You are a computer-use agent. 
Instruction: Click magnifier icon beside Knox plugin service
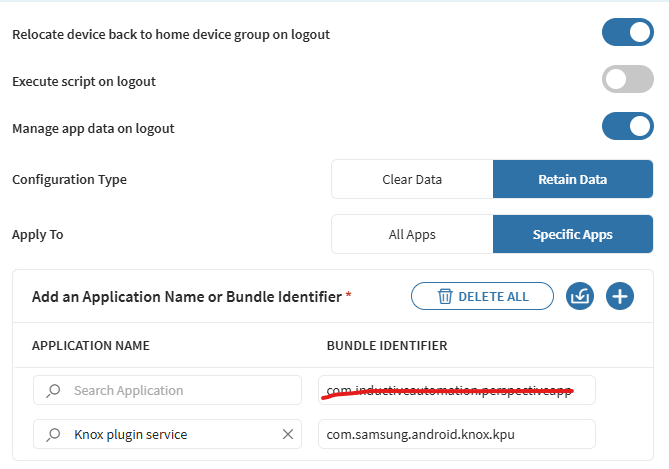(x=54, y=434)
